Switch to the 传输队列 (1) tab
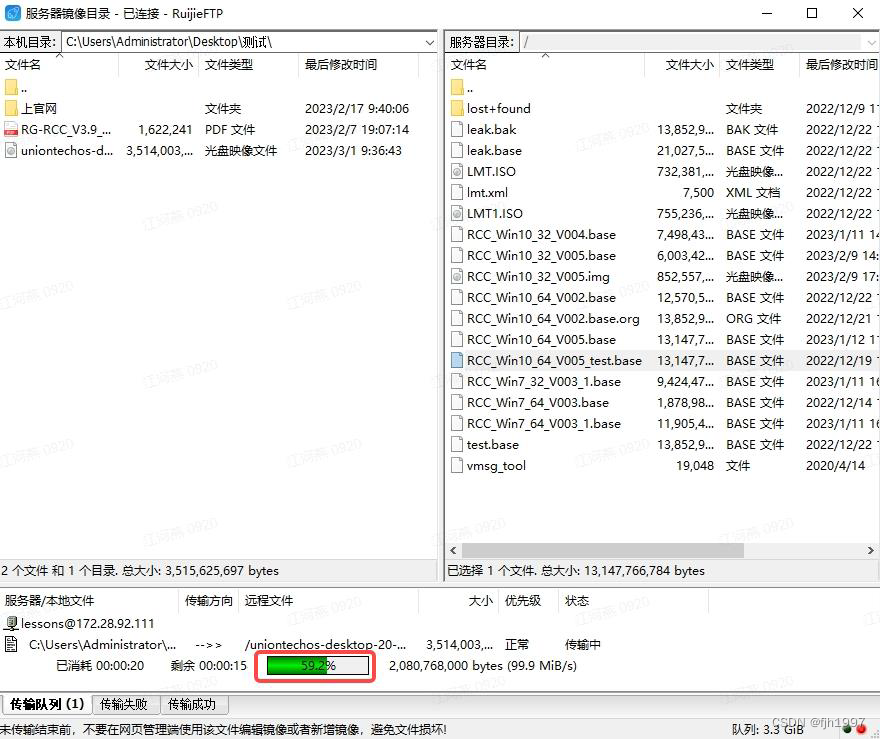Viewport: 880px width, 739px height. click(x=47, y=704)
